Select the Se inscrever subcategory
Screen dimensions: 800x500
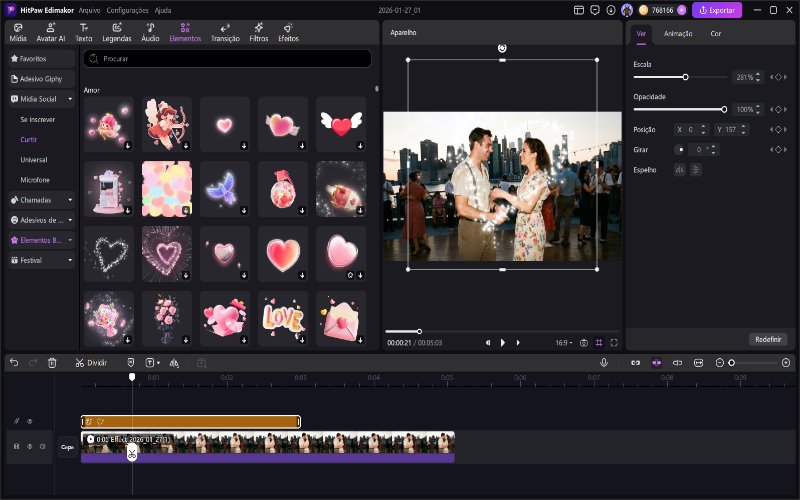point(37,119)
